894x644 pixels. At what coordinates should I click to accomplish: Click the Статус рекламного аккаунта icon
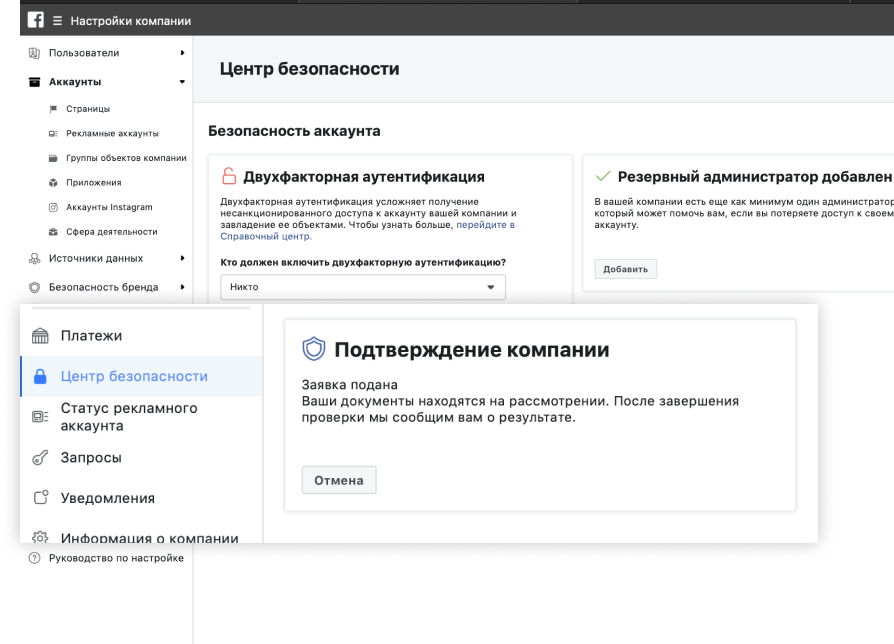pyautogui.click(x=40, y=416)
